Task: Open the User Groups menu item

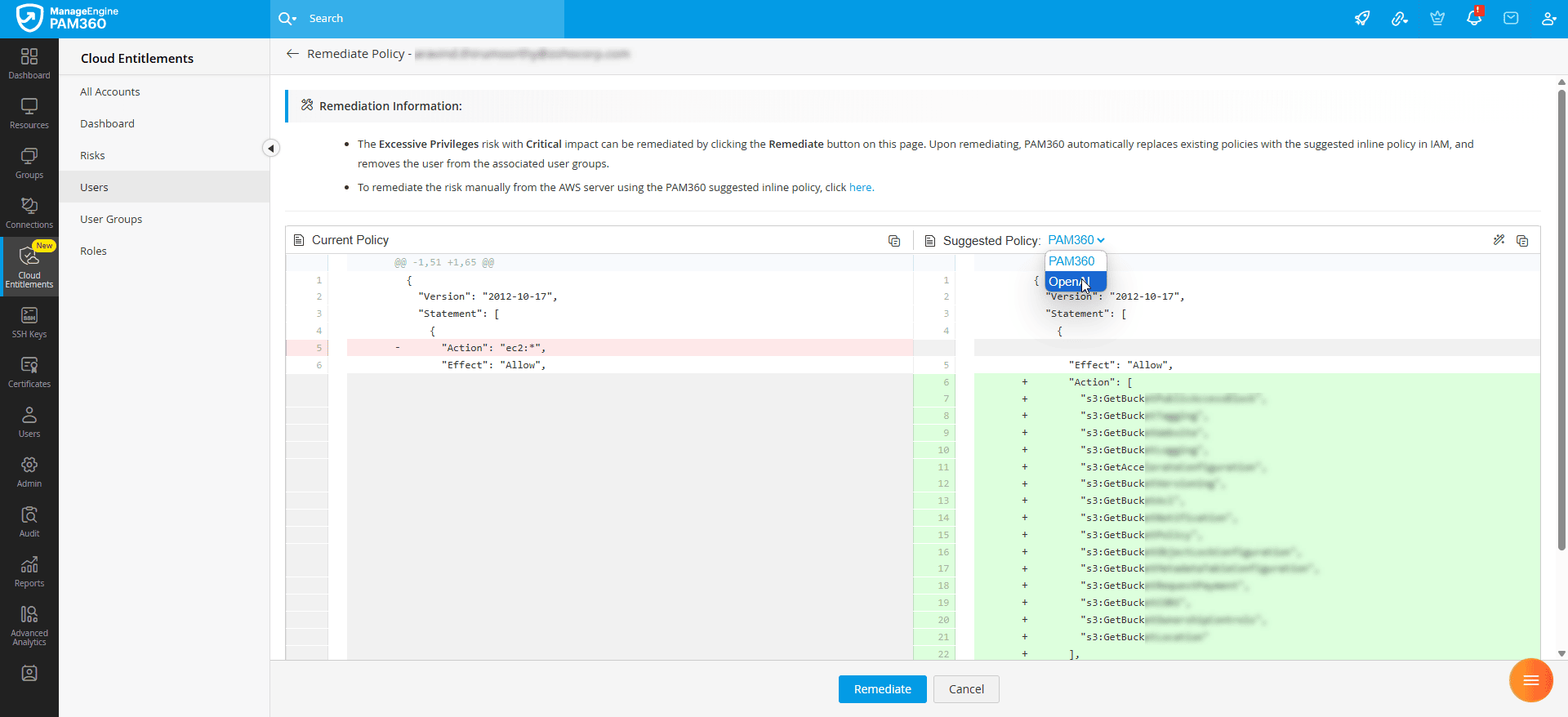Action: pyautogui.click(x=111, y=219)
